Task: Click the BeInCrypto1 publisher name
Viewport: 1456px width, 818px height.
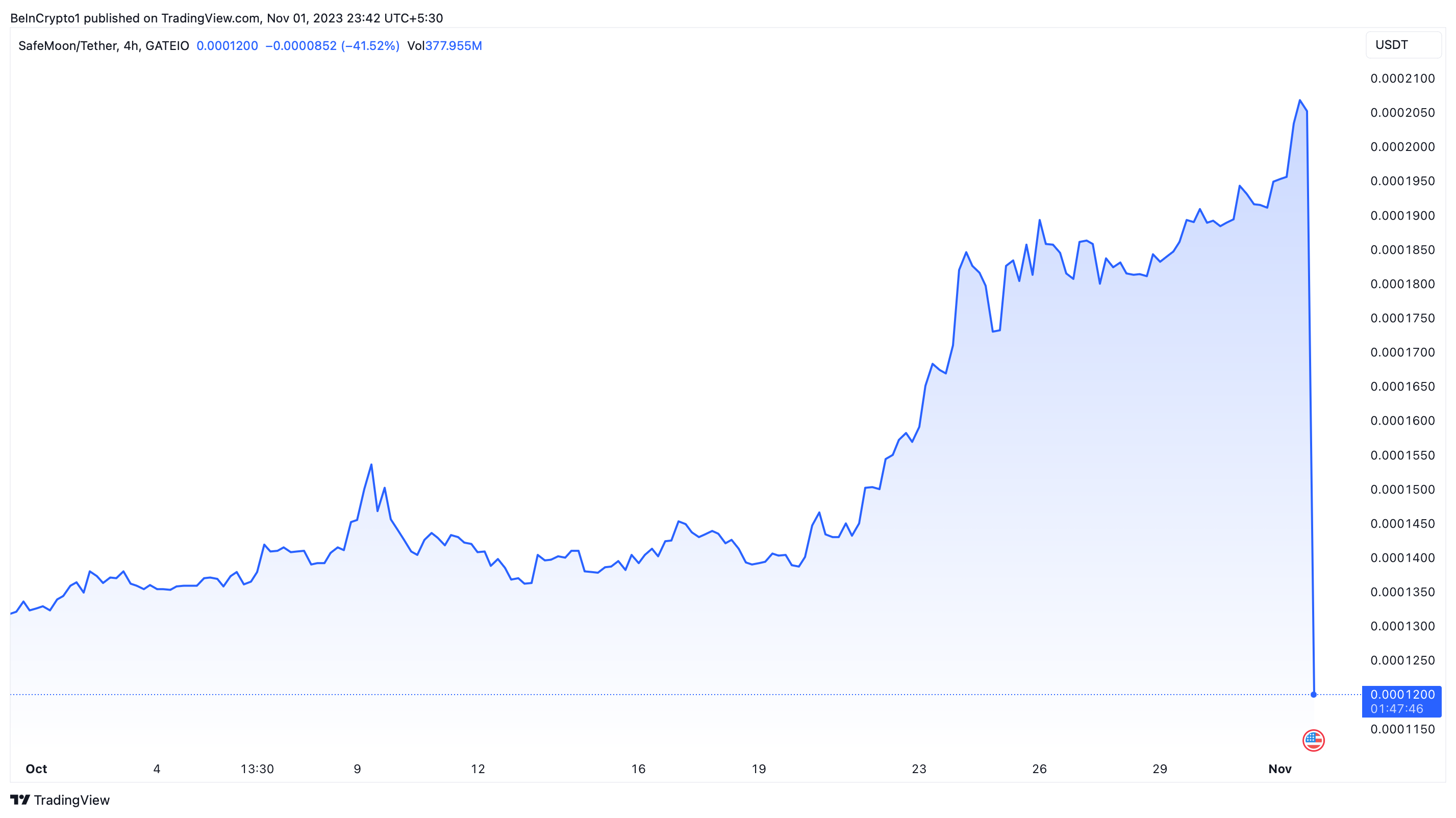Action: click(x=45, y=18)
